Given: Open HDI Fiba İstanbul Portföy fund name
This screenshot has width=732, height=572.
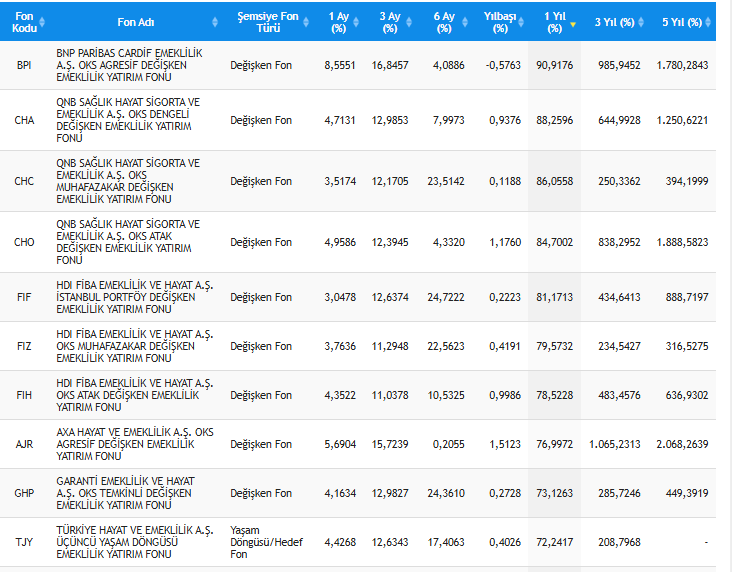Looking at the screenshot, I should (134, 297).
